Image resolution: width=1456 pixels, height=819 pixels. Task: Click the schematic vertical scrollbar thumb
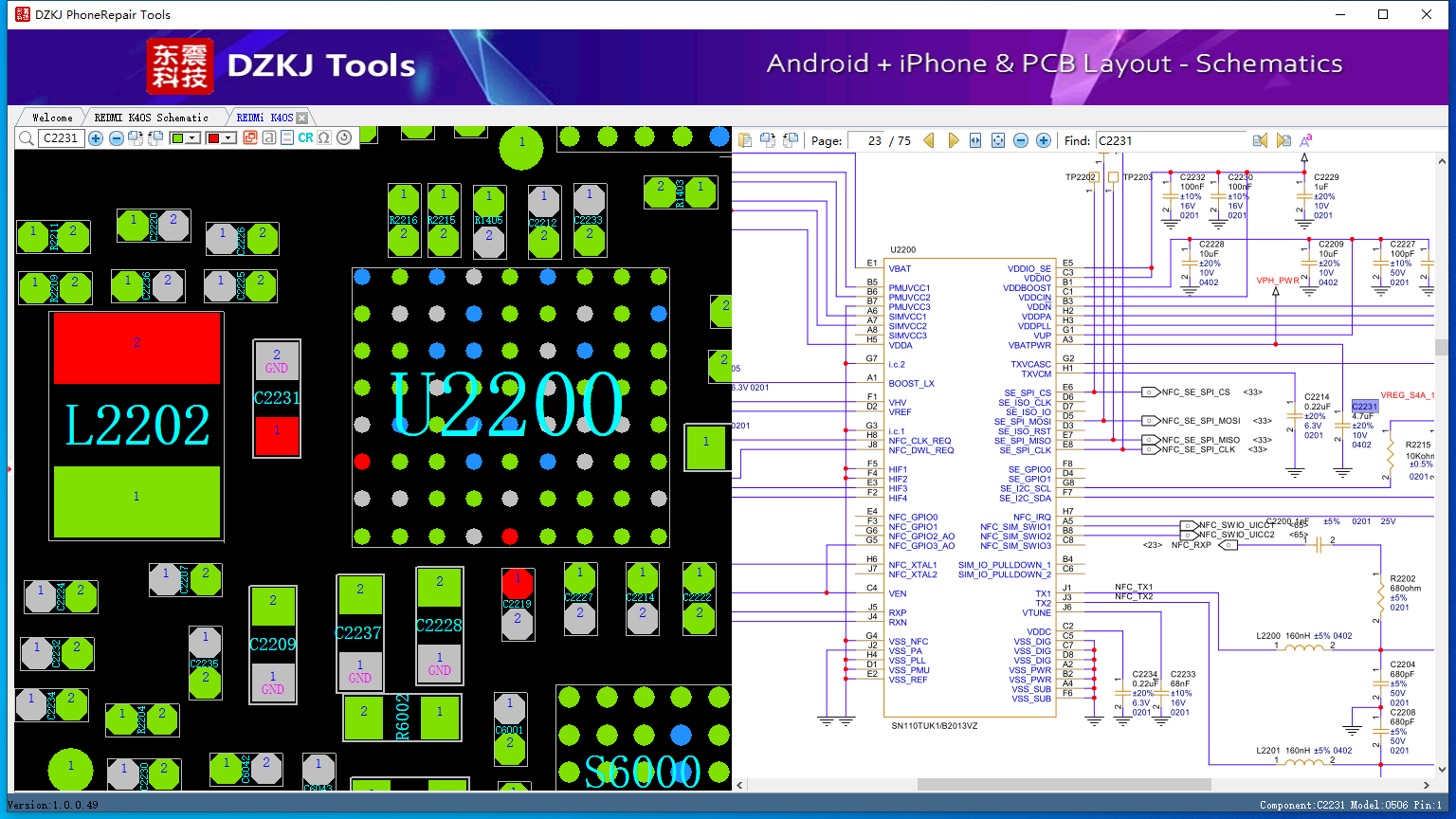click(x=1442, y=347)
